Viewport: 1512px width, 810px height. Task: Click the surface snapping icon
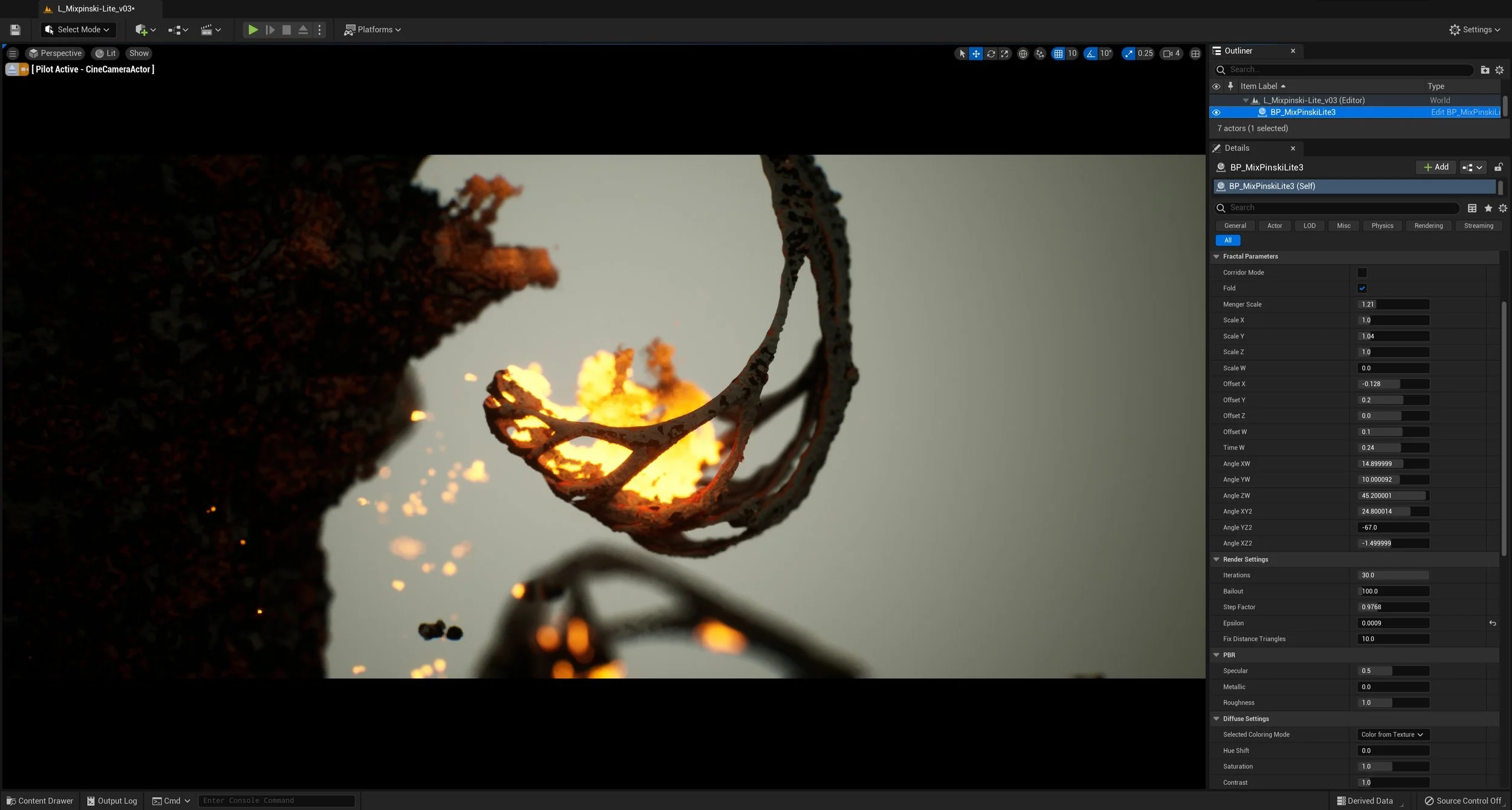(1040, 54)
